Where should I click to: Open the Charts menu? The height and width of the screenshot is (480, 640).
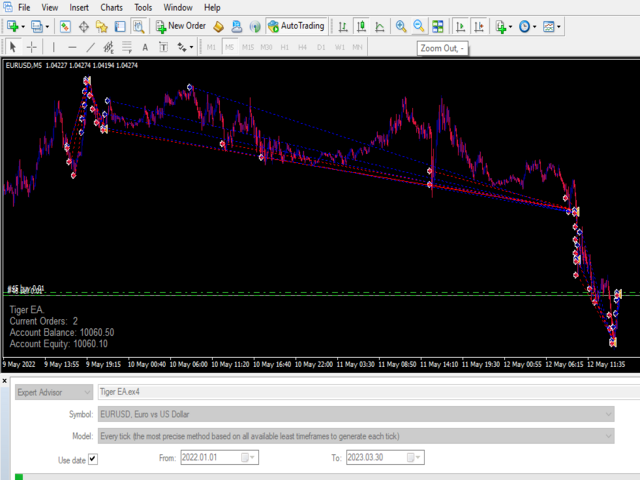[112, 7]
